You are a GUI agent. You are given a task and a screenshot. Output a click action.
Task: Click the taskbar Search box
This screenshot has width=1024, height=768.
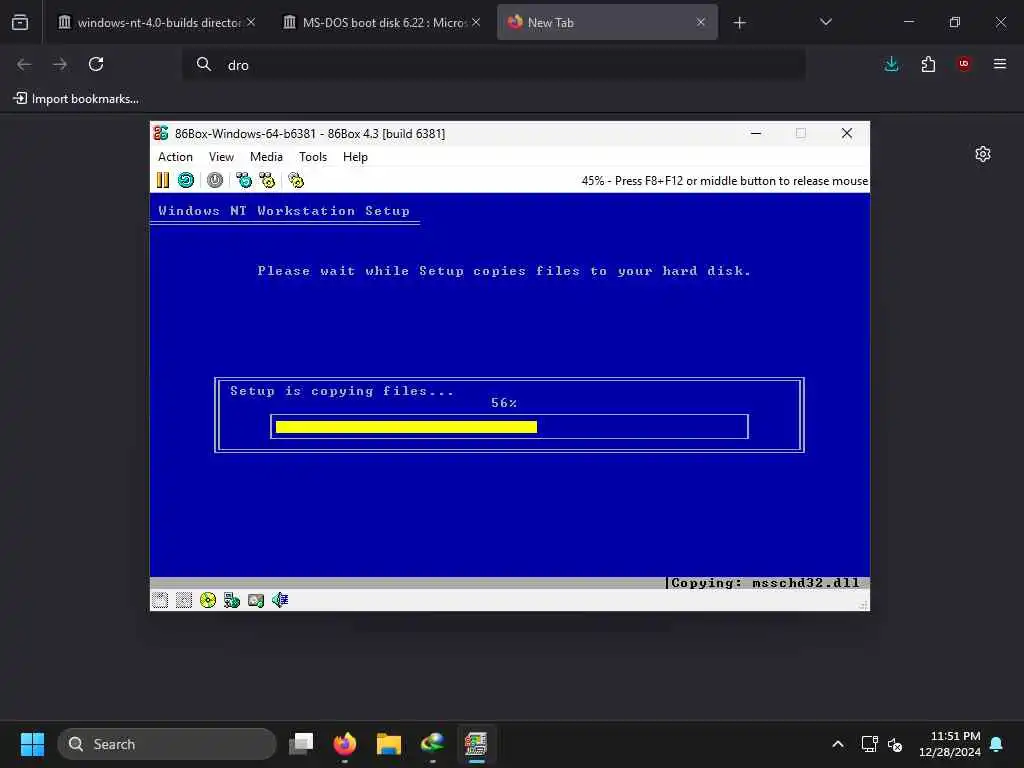167,744
